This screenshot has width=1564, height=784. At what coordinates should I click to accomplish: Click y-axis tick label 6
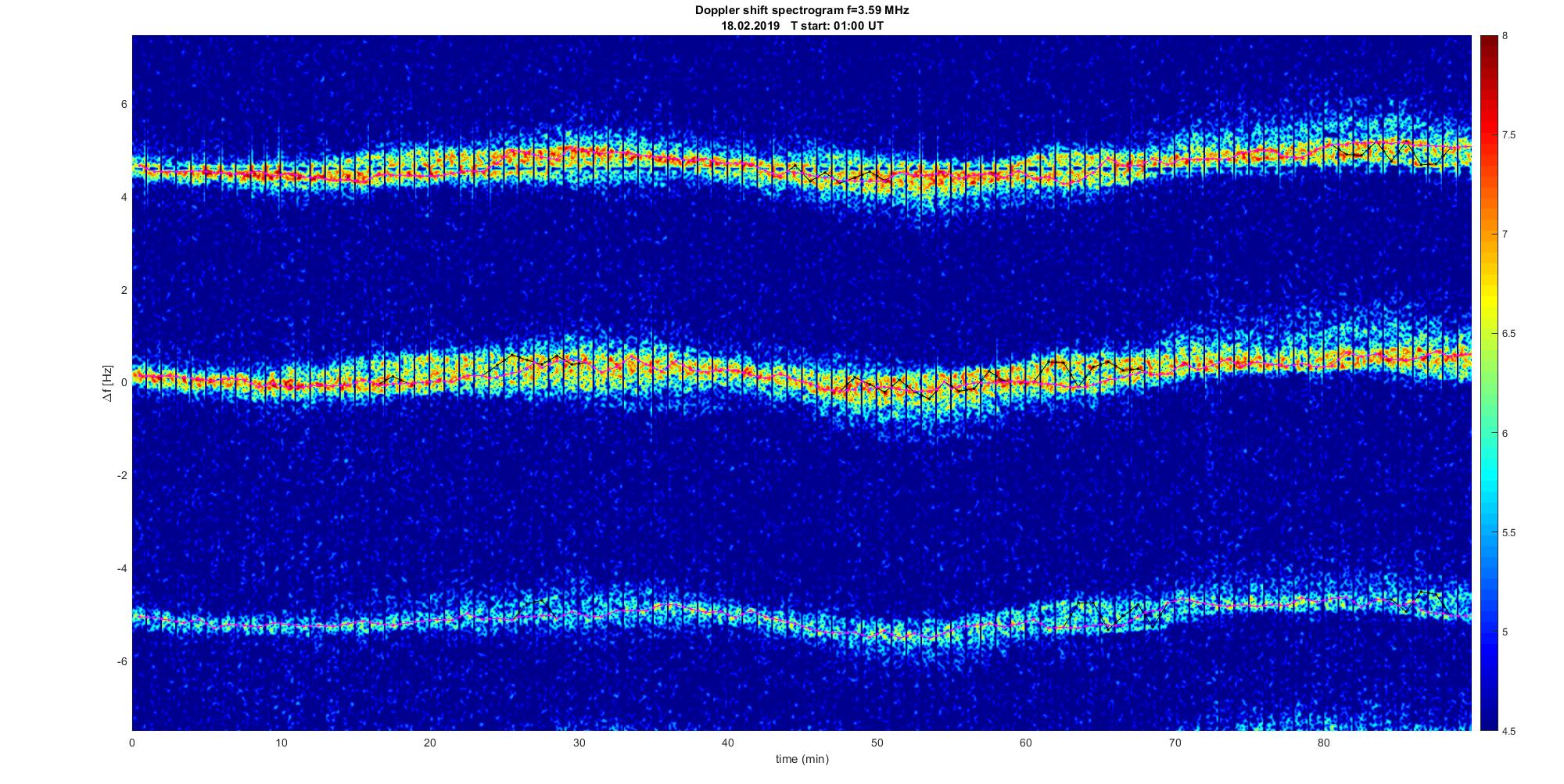[124, 105]
